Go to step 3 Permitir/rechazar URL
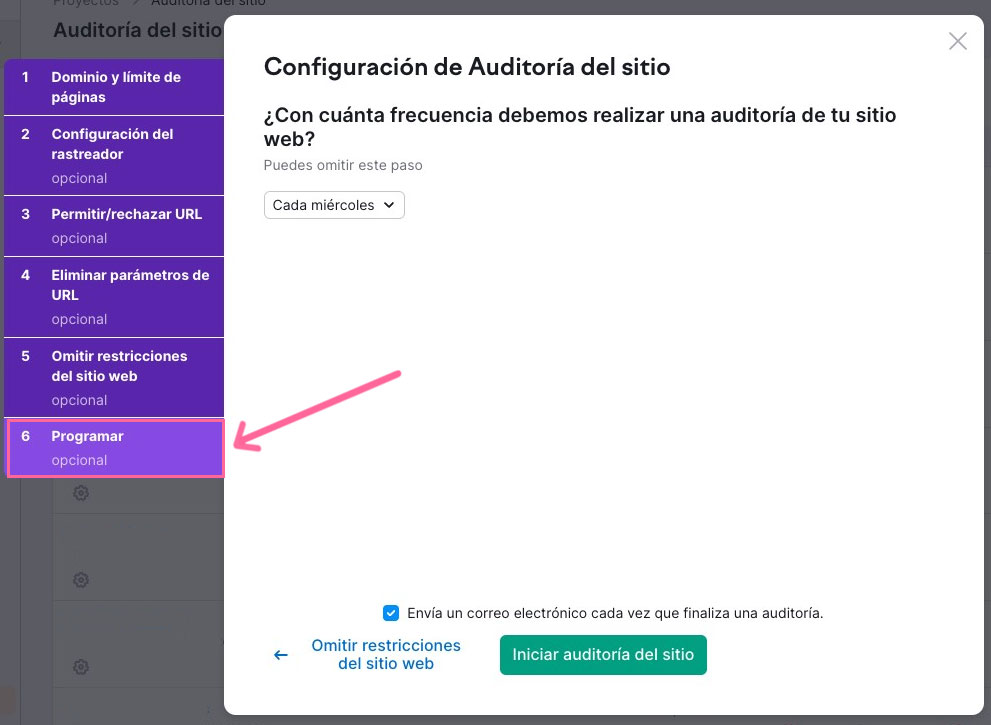Image resolution: width=991 pixels, height=725 pixels. (113, 225)
